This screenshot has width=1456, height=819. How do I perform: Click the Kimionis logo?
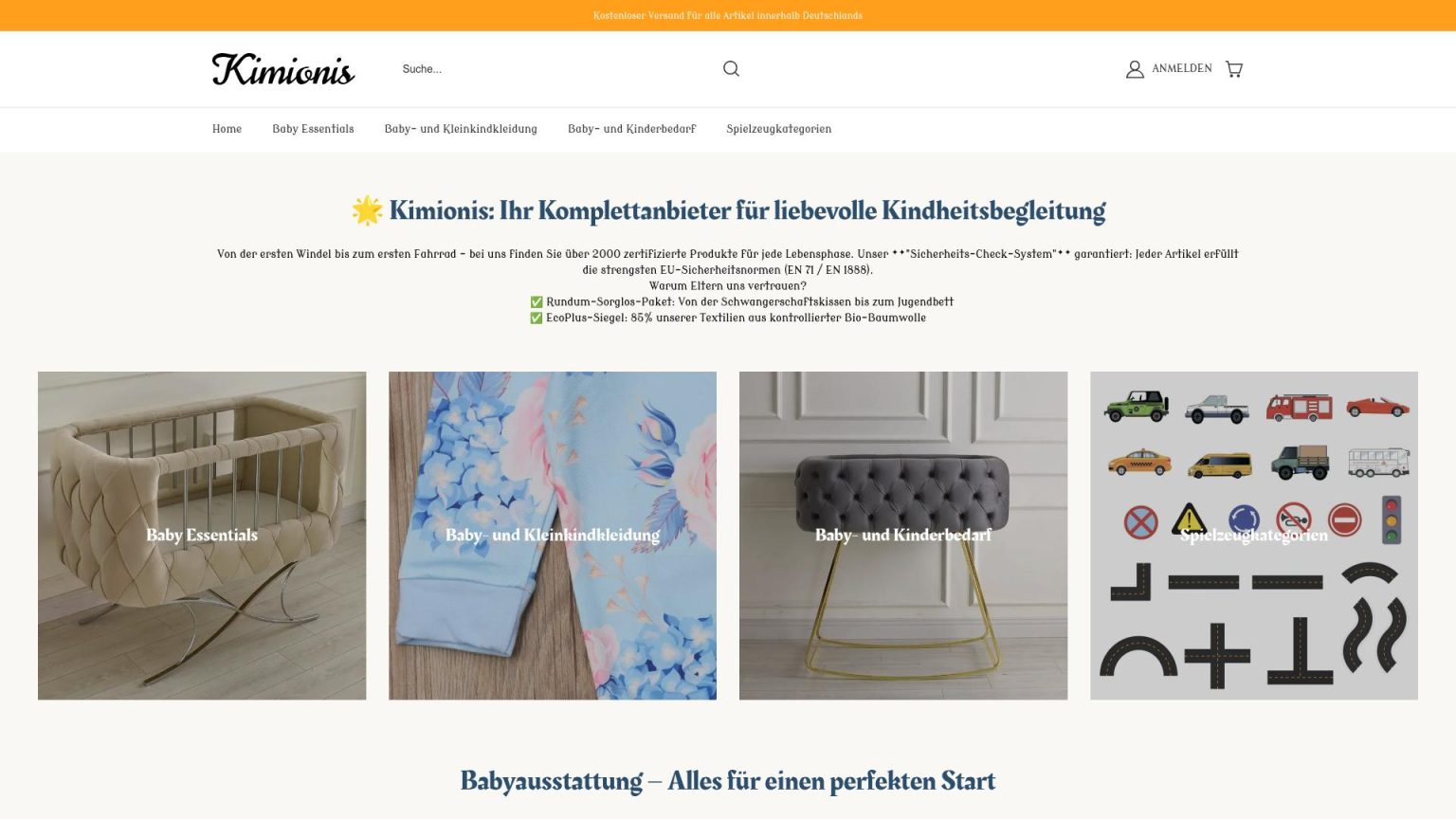283,69
